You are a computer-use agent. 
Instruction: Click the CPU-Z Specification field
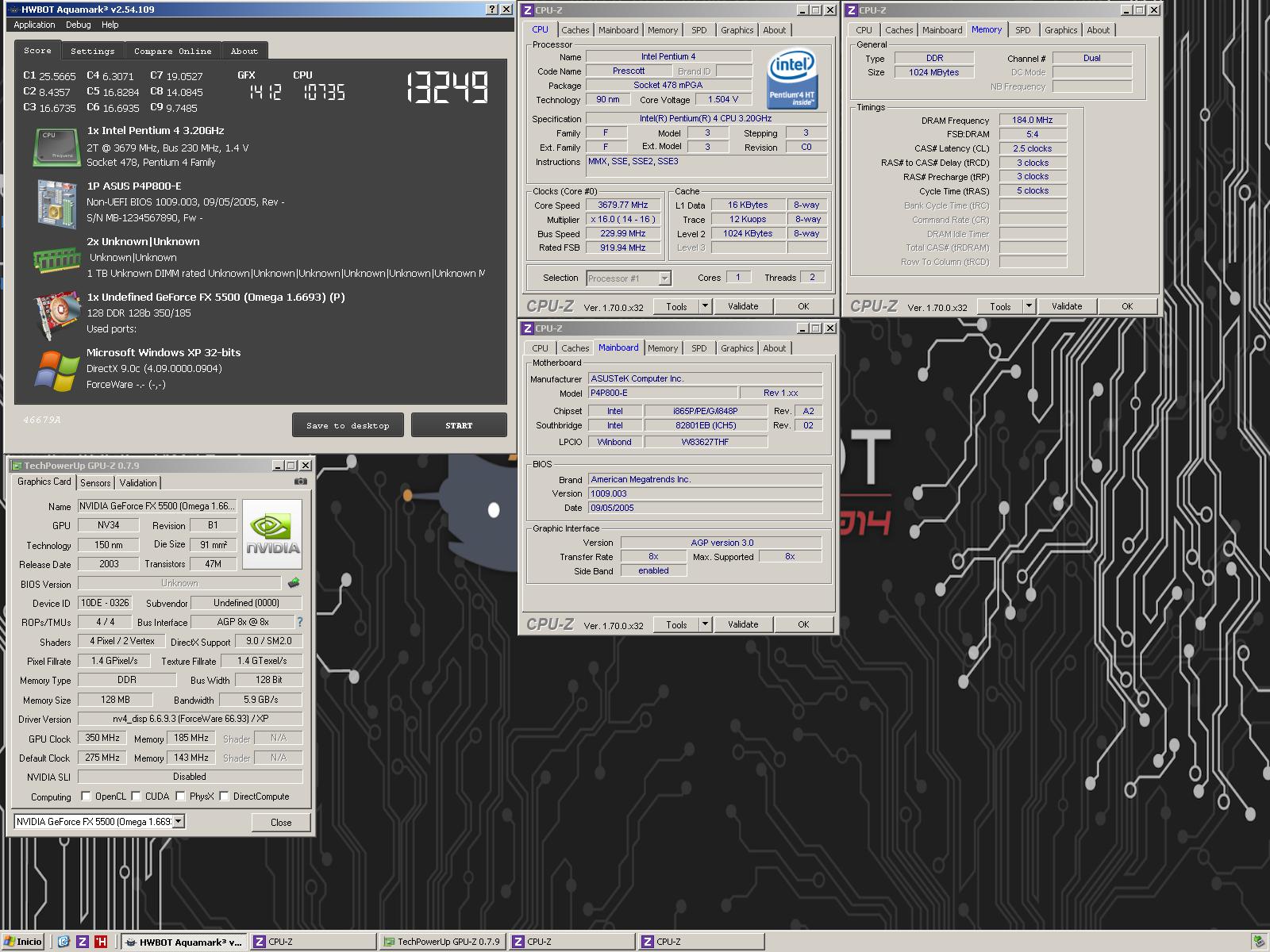tap(706, 118)
